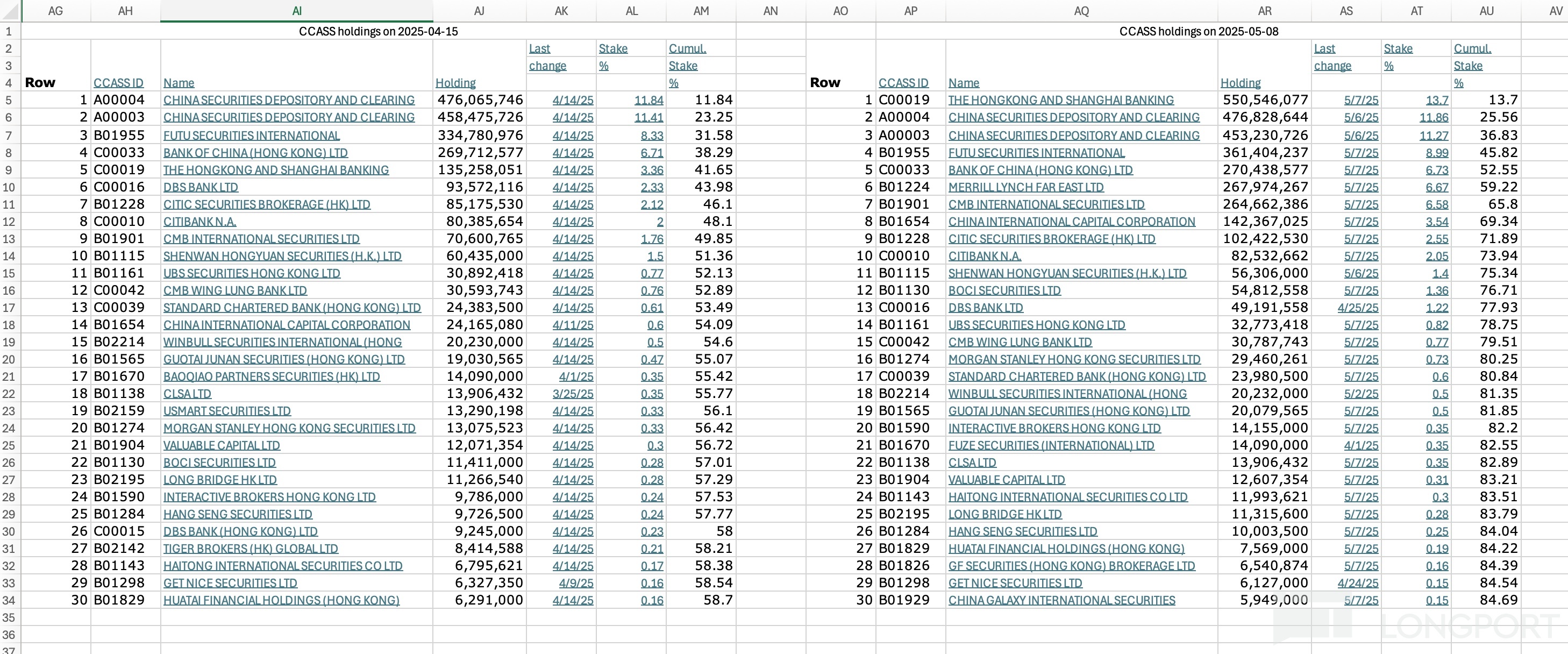Open CHINA GALAXY INTERNATIONAL SECURITIES link
Screen dimensions: 1568x654
click(1061, 600)
